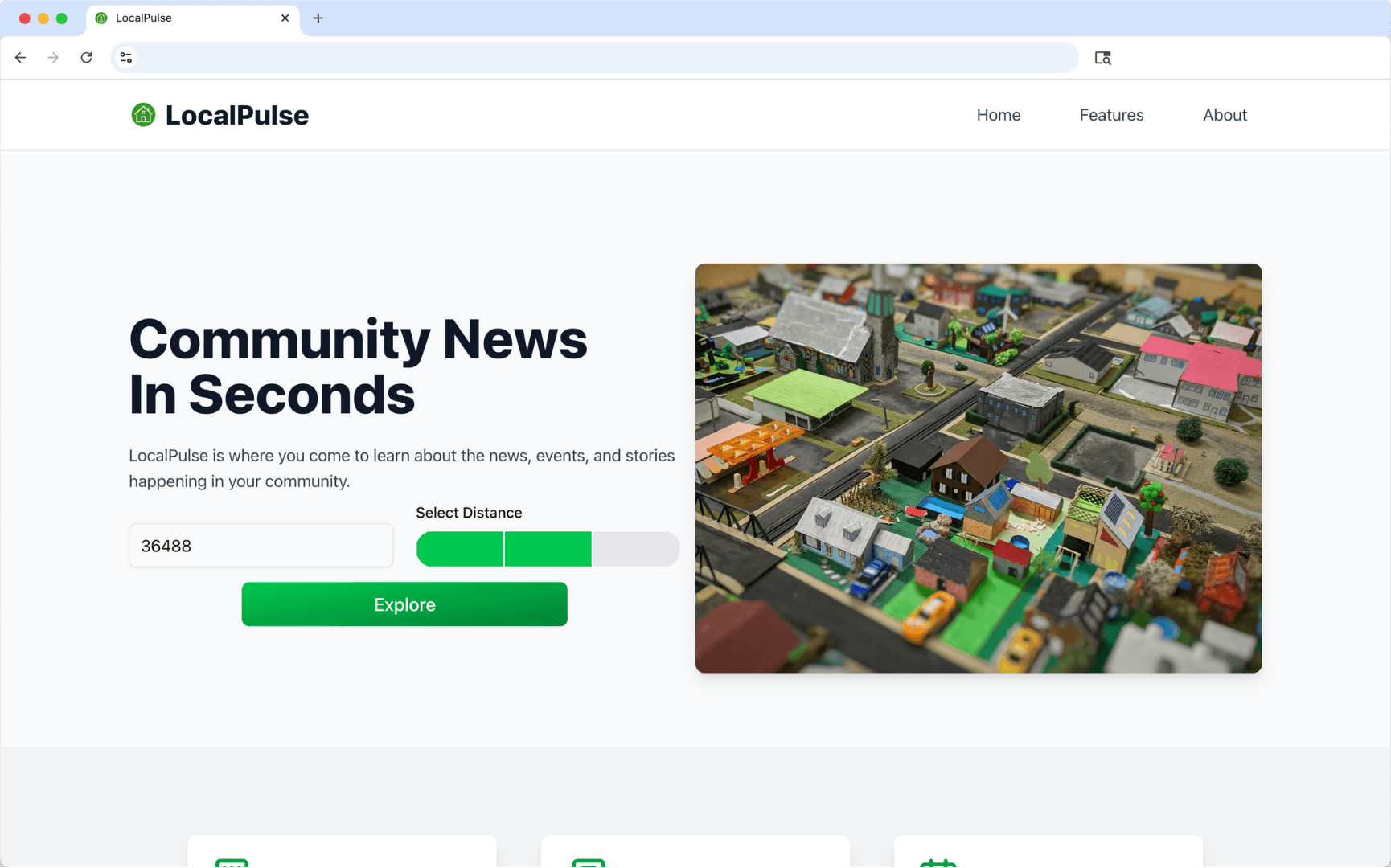Open the Home navigation link

[x=999, y=115]
